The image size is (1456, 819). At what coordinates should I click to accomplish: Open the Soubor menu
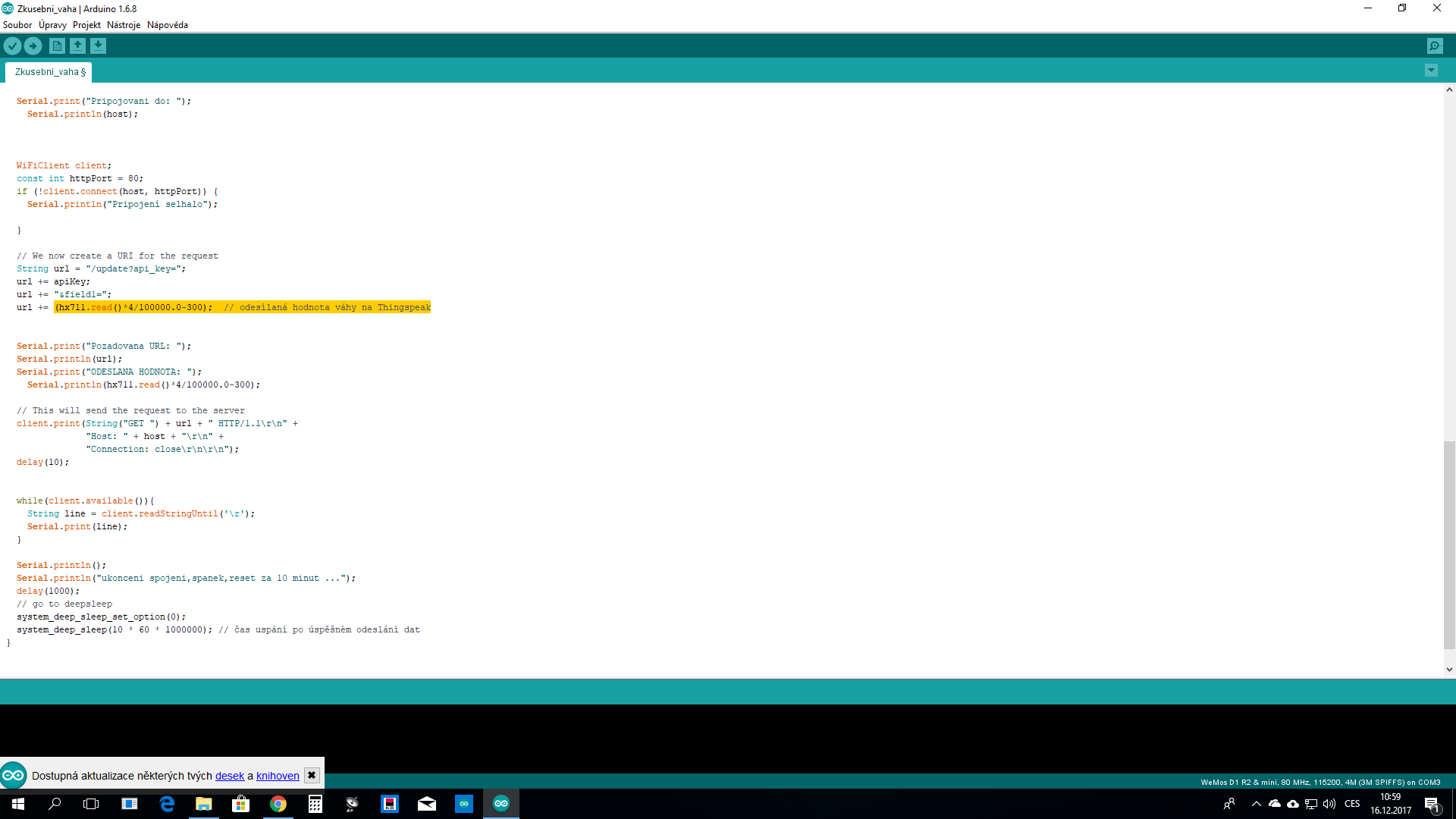17,25
